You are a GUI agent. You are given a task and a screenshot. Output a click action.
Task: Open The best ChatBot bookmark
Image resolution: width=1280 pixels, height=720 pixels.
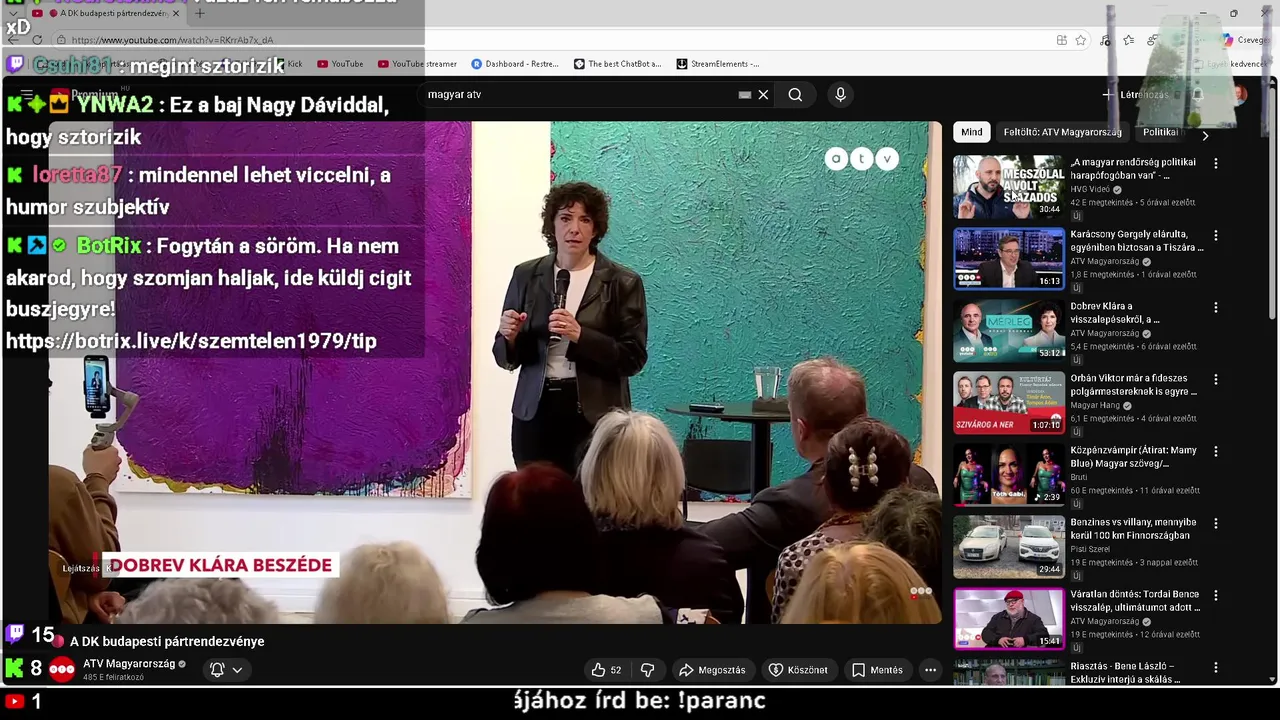[x=617, y=64]
